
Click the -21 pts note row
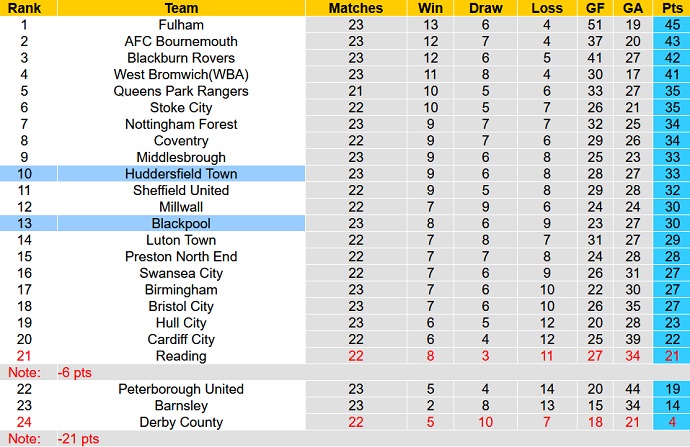coord(80,439)
